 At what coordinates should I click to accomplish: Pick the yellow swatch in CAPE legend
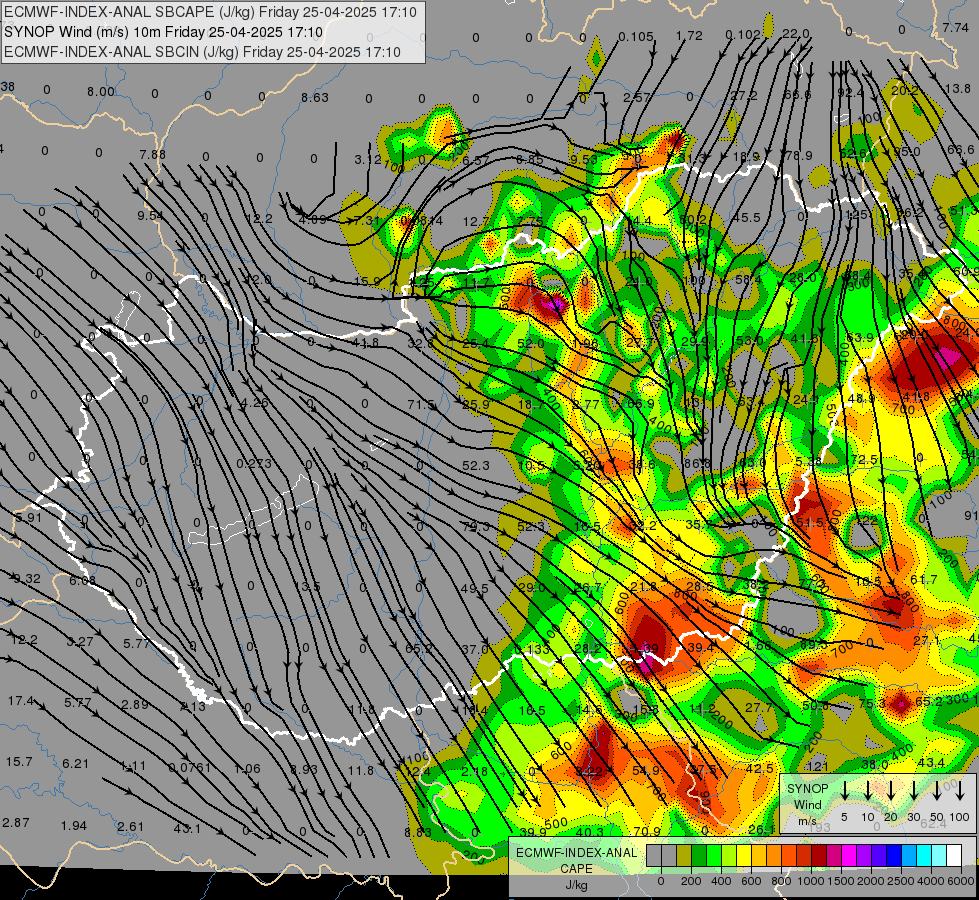(x=744, y=856)
